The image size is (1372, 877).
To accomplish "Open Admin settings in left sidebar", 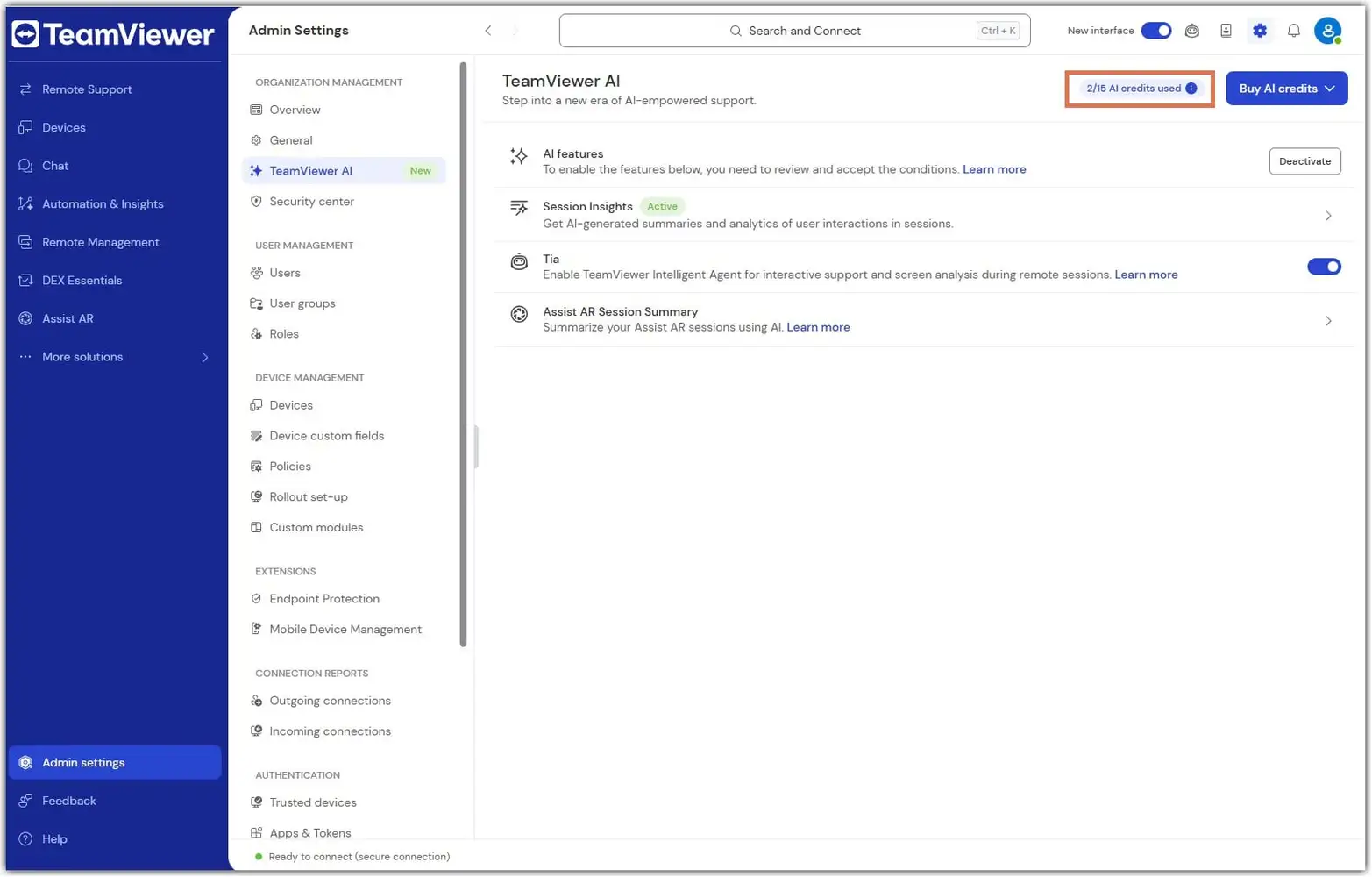I will point(115,763).
